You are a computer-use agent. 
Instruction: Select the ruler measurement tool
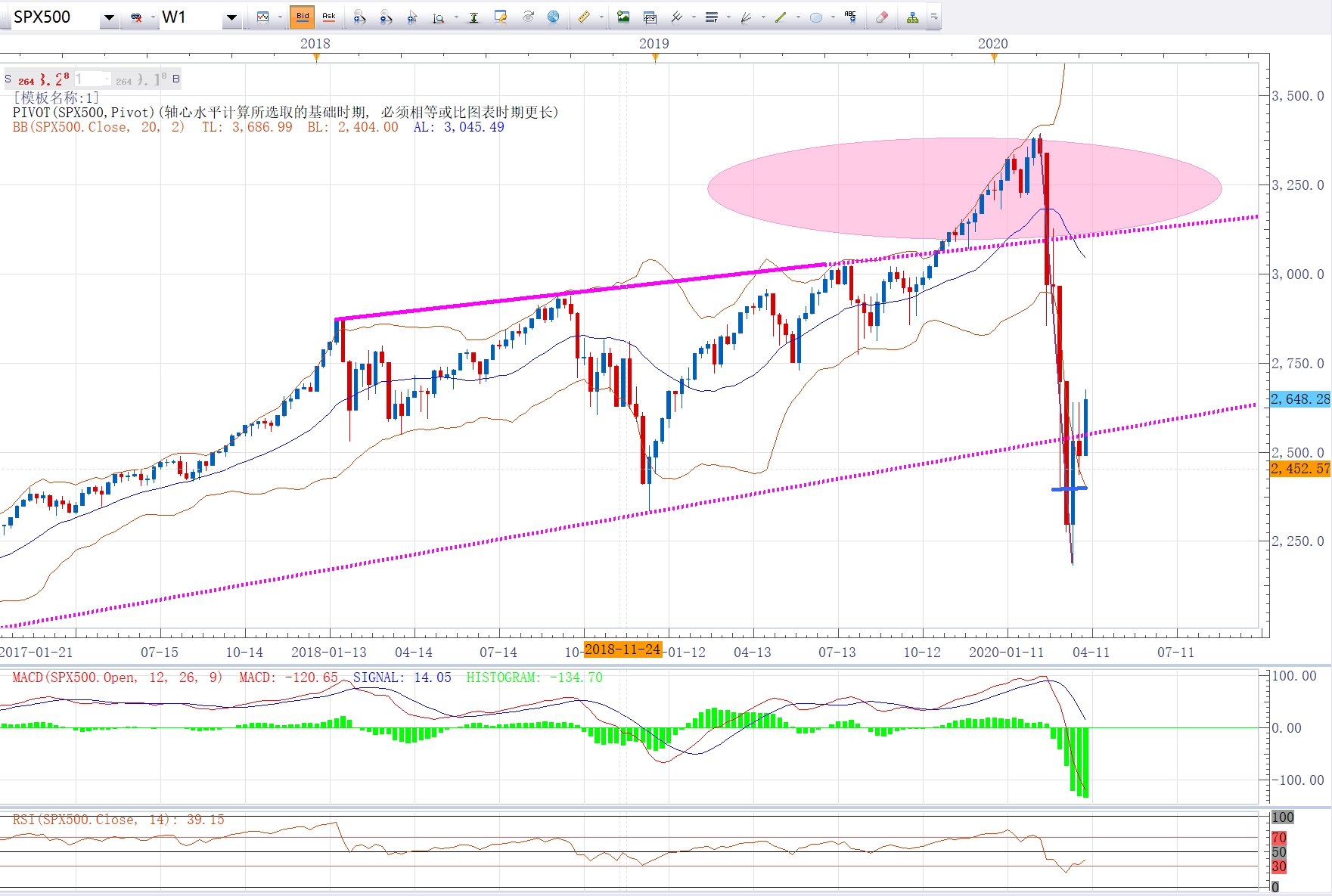(x=583, y=17)
